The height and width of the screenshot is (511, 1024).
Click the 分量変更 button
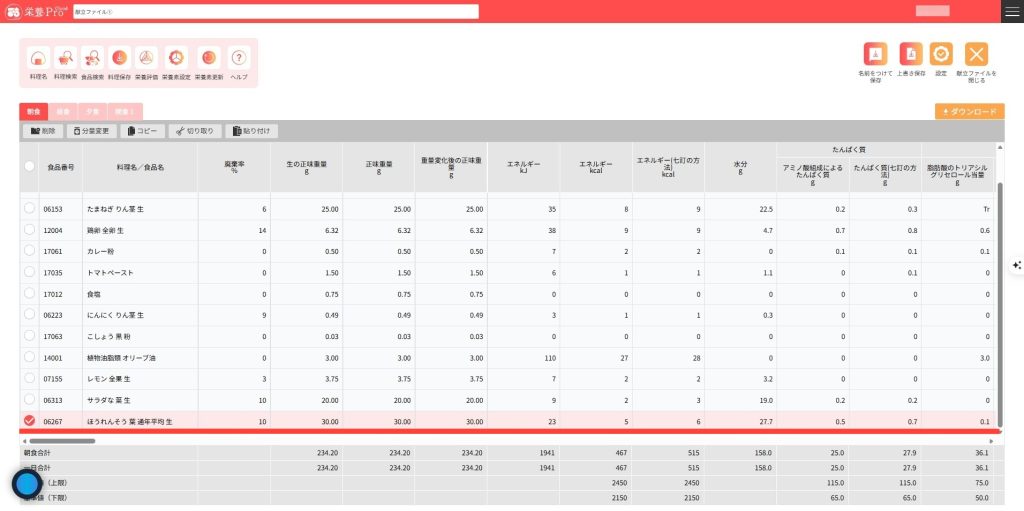(x=91, y=131)
